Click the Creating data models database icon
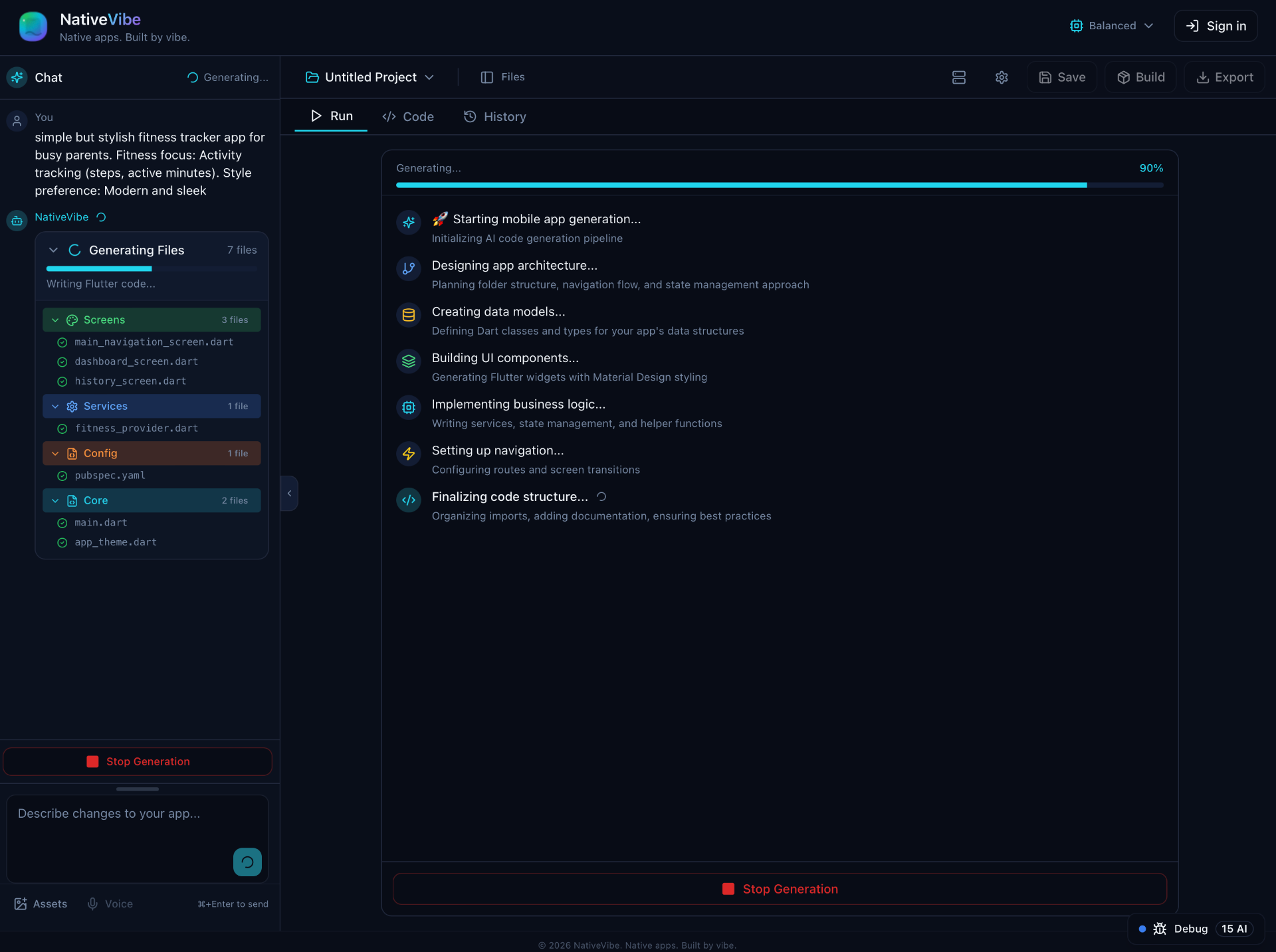This screenshot has width=1276, height=952. (409, 315)
